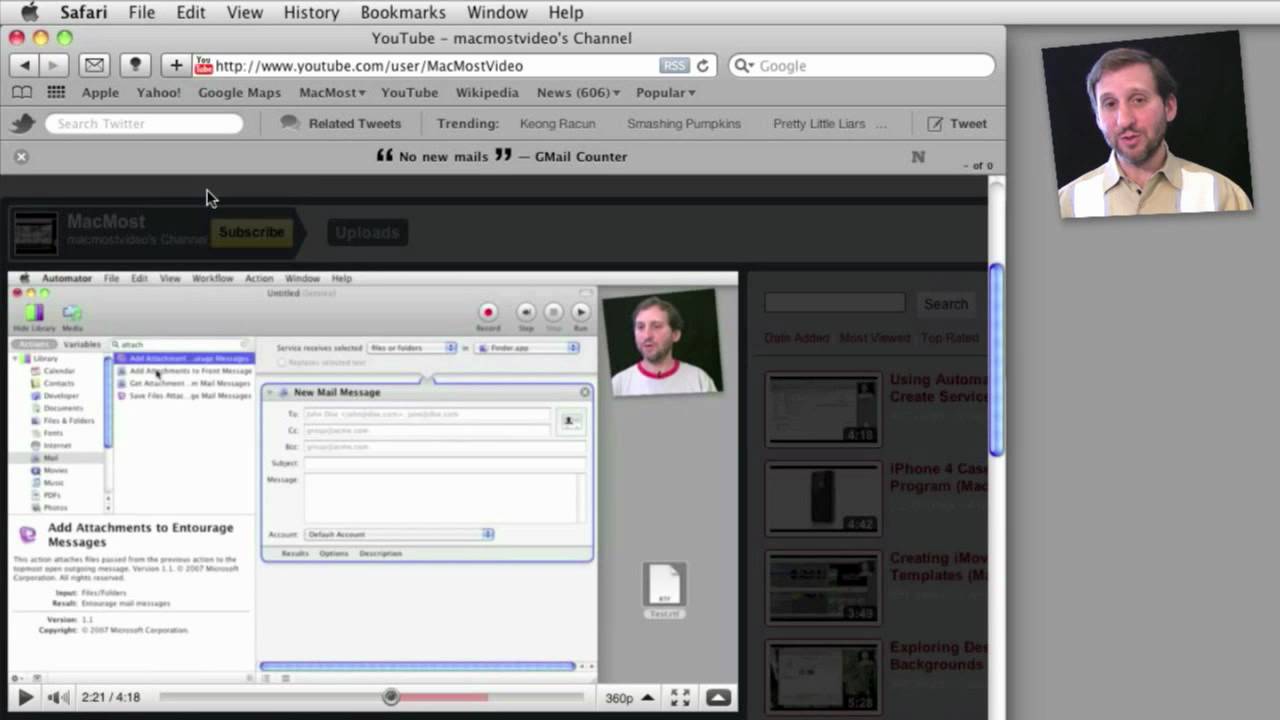The height and width of the screenshot is (720, 1280).
Task: Open the MacMost bookmarks dropdown
Action: point(332,92)
